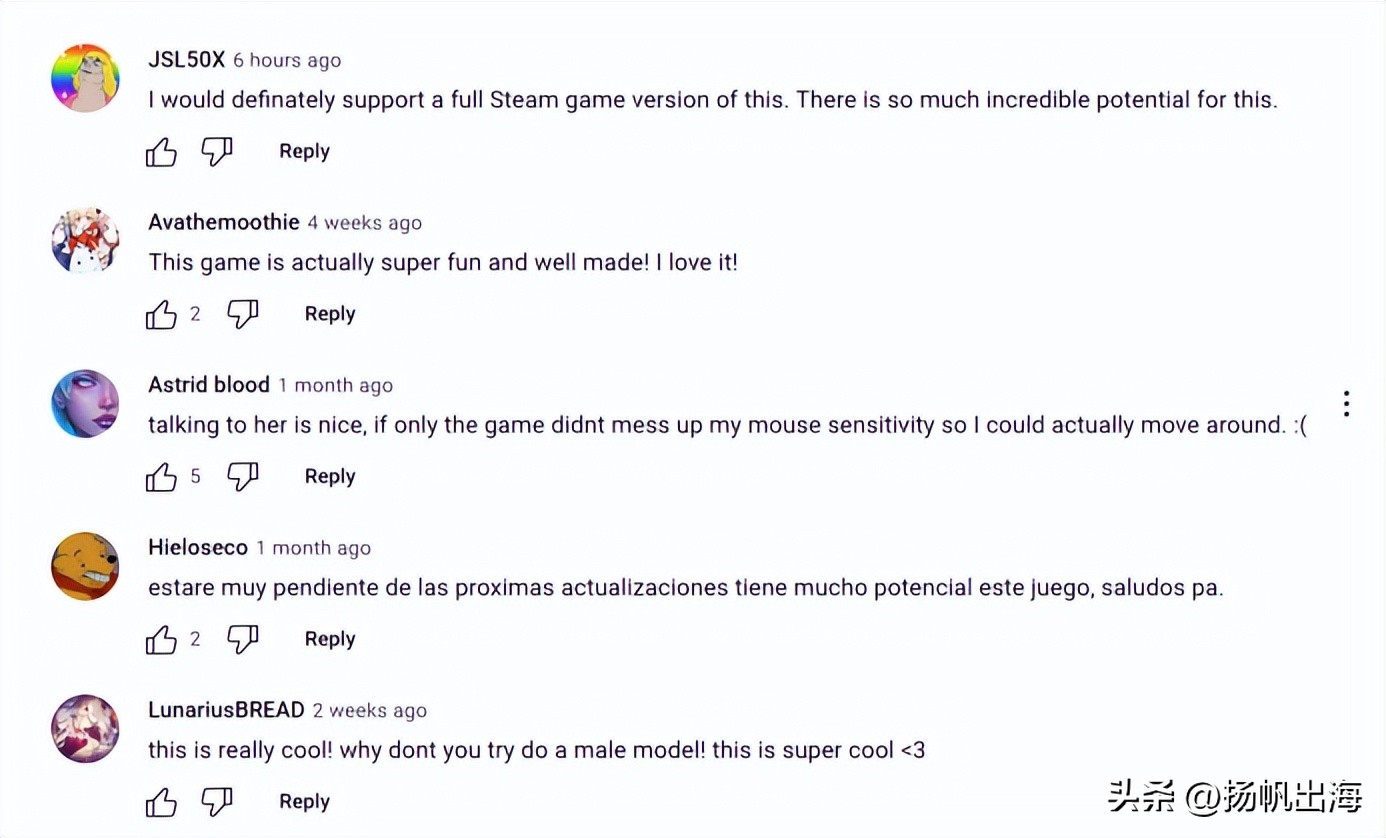This screenshot has width=1386, height=838.
Task: Like the comment by JSL50X
Action: tap(161, 152)
